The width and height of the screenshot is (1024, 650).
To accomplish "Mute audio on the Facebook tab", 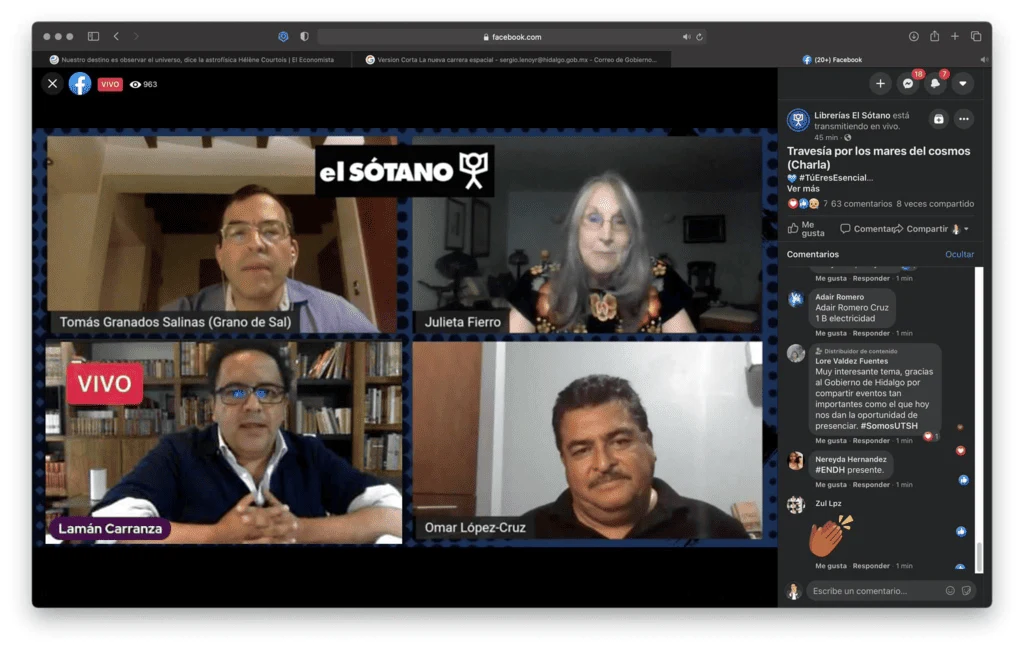I will (984, 59).
